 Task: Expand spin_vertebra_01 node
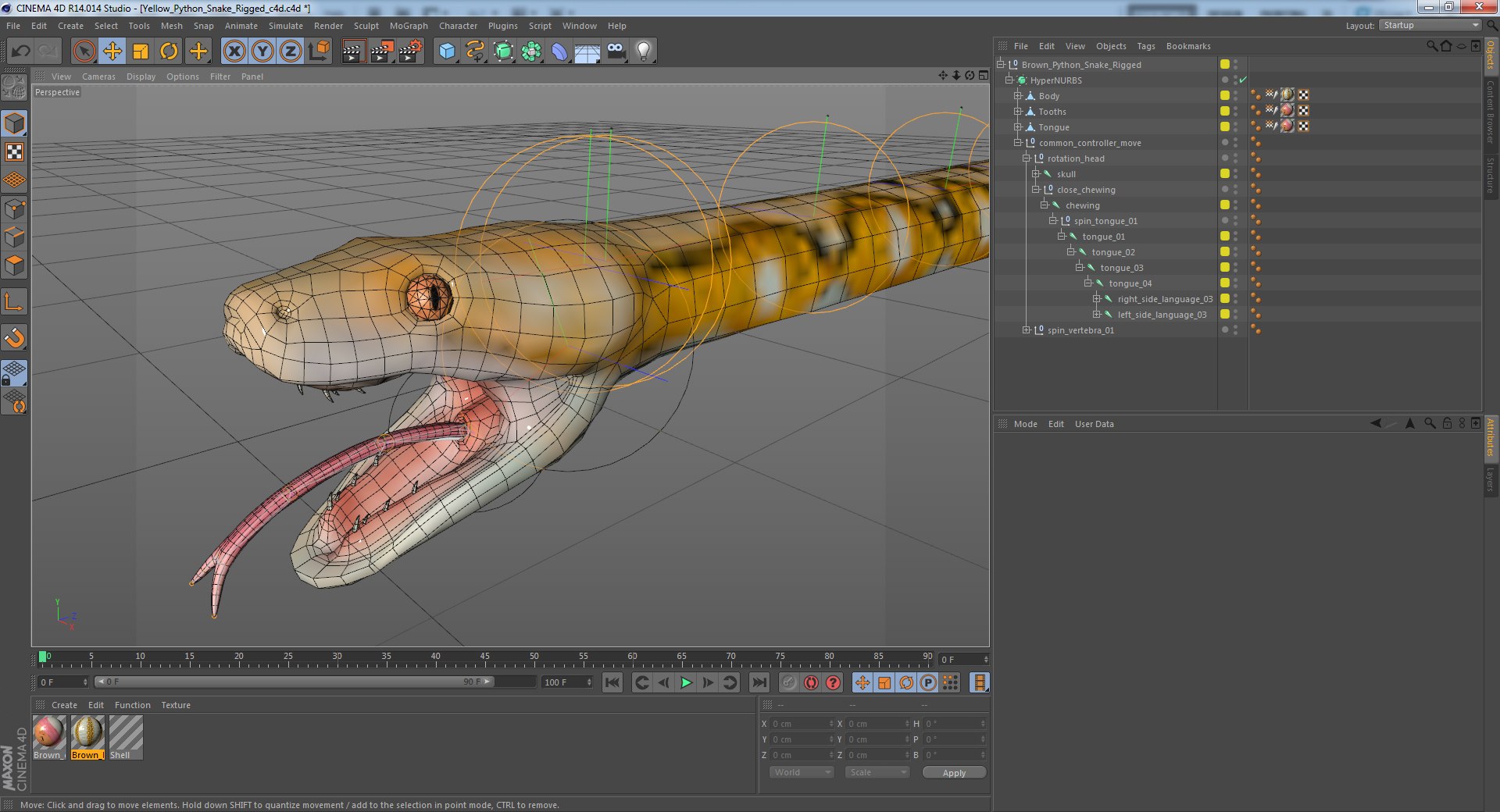click(1027, 330)
